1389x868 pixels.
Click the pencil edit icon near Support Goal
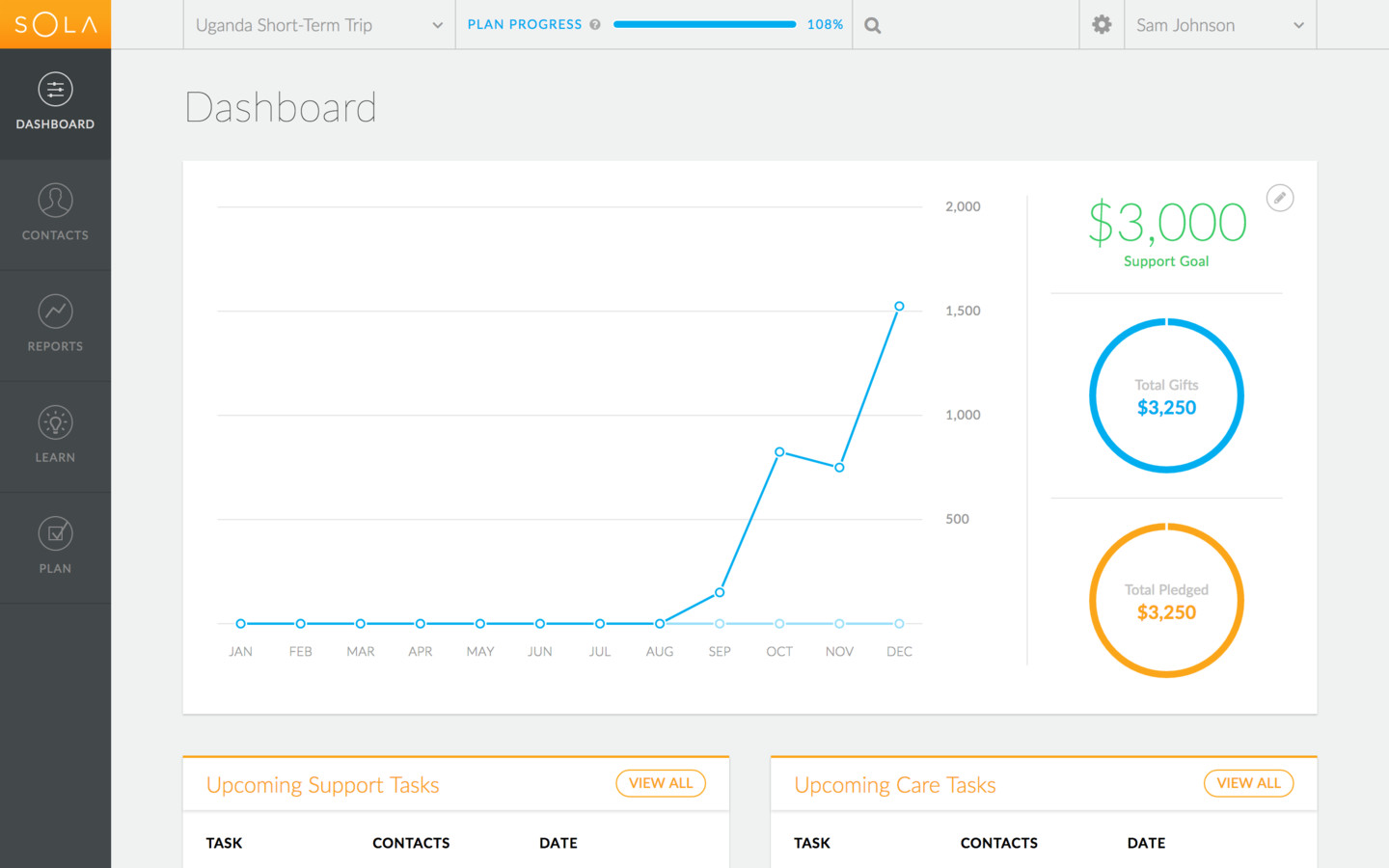point(1280,197)
